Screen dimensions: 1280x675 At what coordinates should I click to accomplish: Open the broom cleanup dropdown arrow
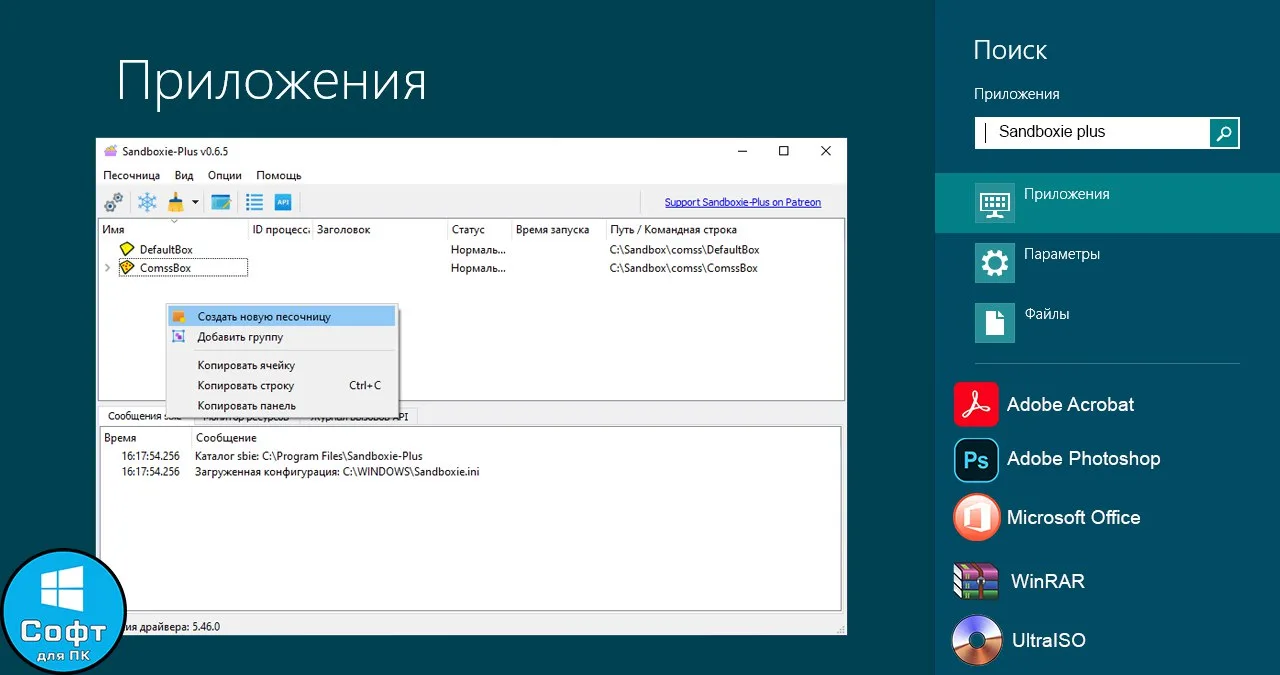tap(195, 202)
